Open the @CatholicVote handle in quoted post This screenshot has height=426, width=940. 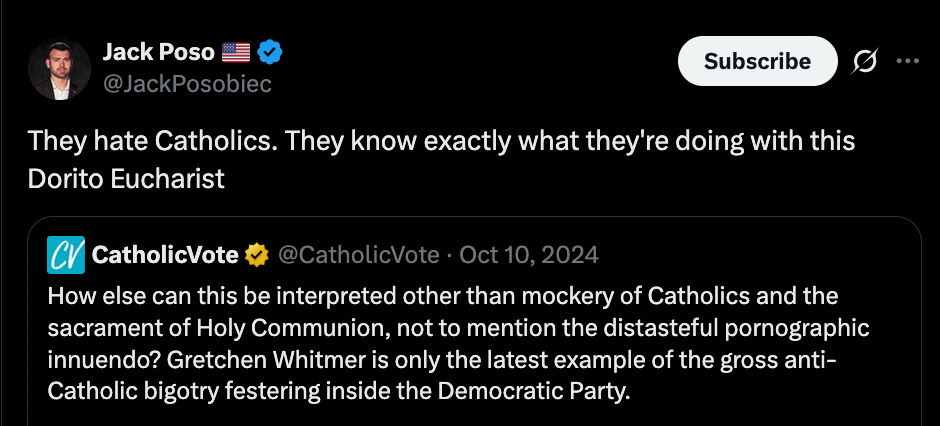tap(356, 255)
